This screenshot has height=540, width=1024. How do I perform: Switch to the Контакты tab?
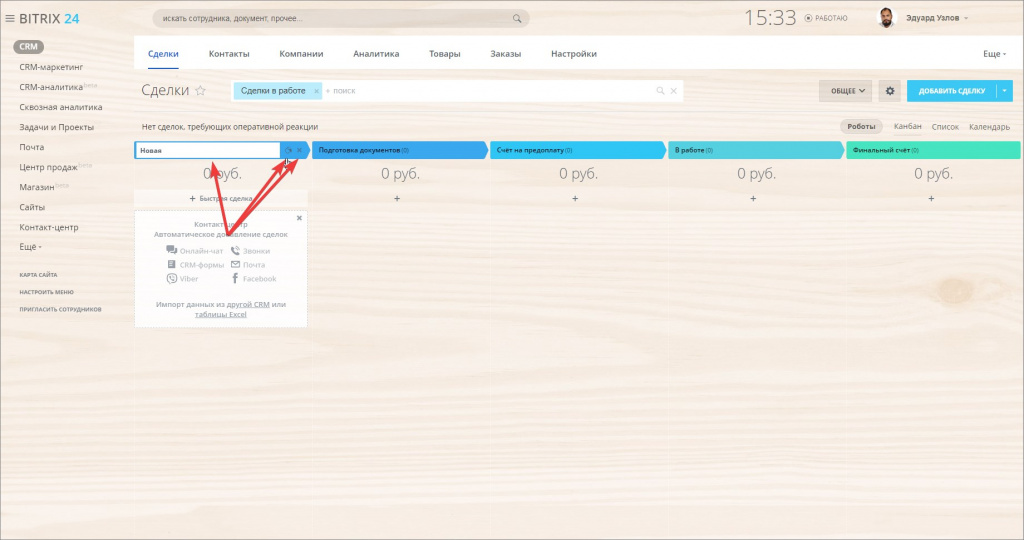(229, 54)
